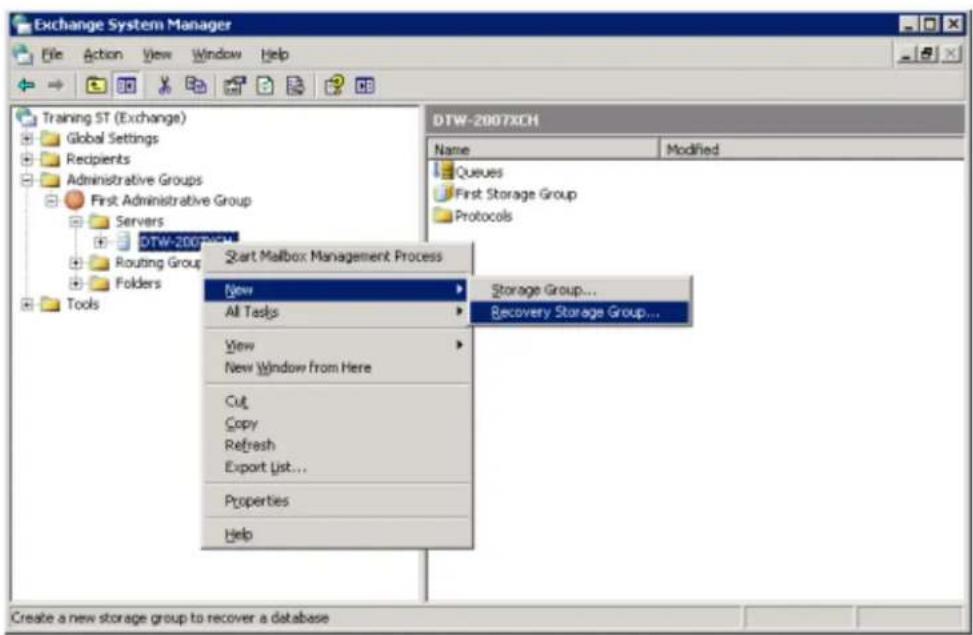This screenshot has width=973, height=635.
Task: Expand the Global Settings node
Action: point(27,138)
